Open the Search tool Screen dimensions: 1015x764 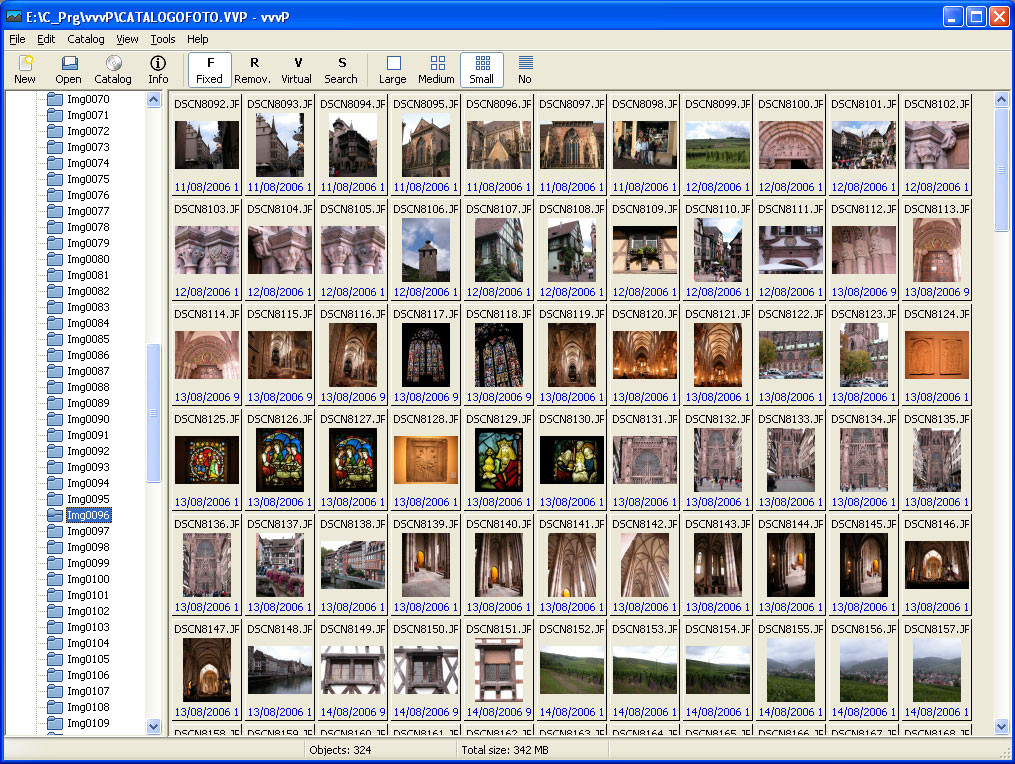[341, 69]
